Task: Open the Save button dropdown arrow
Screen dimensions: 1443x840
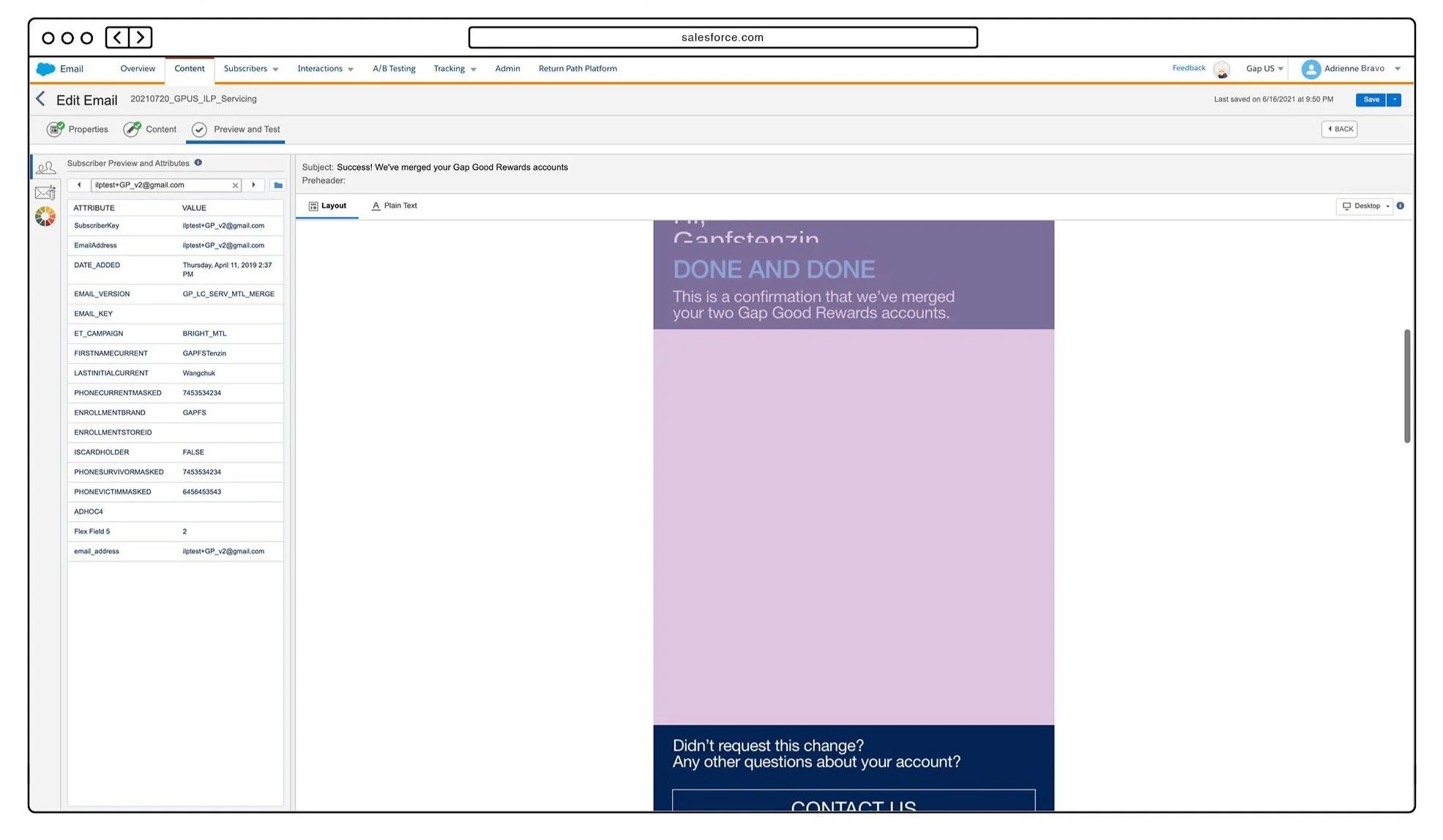Action: [x=1395, y=100]
